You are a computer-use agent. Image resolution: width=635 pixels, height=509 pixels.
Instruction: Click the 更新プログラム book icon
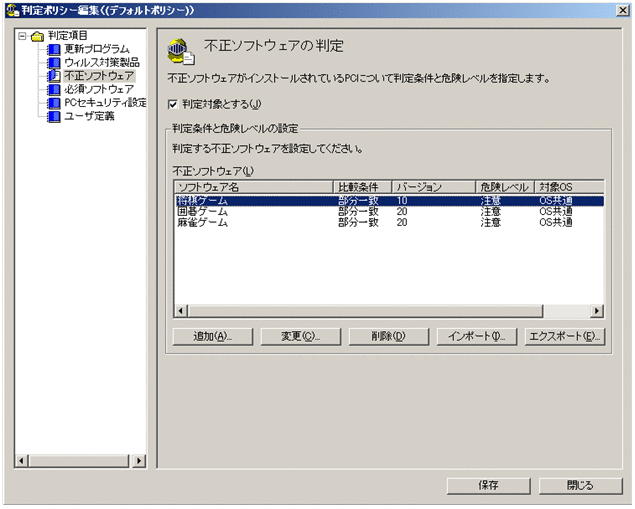[54, 49]
